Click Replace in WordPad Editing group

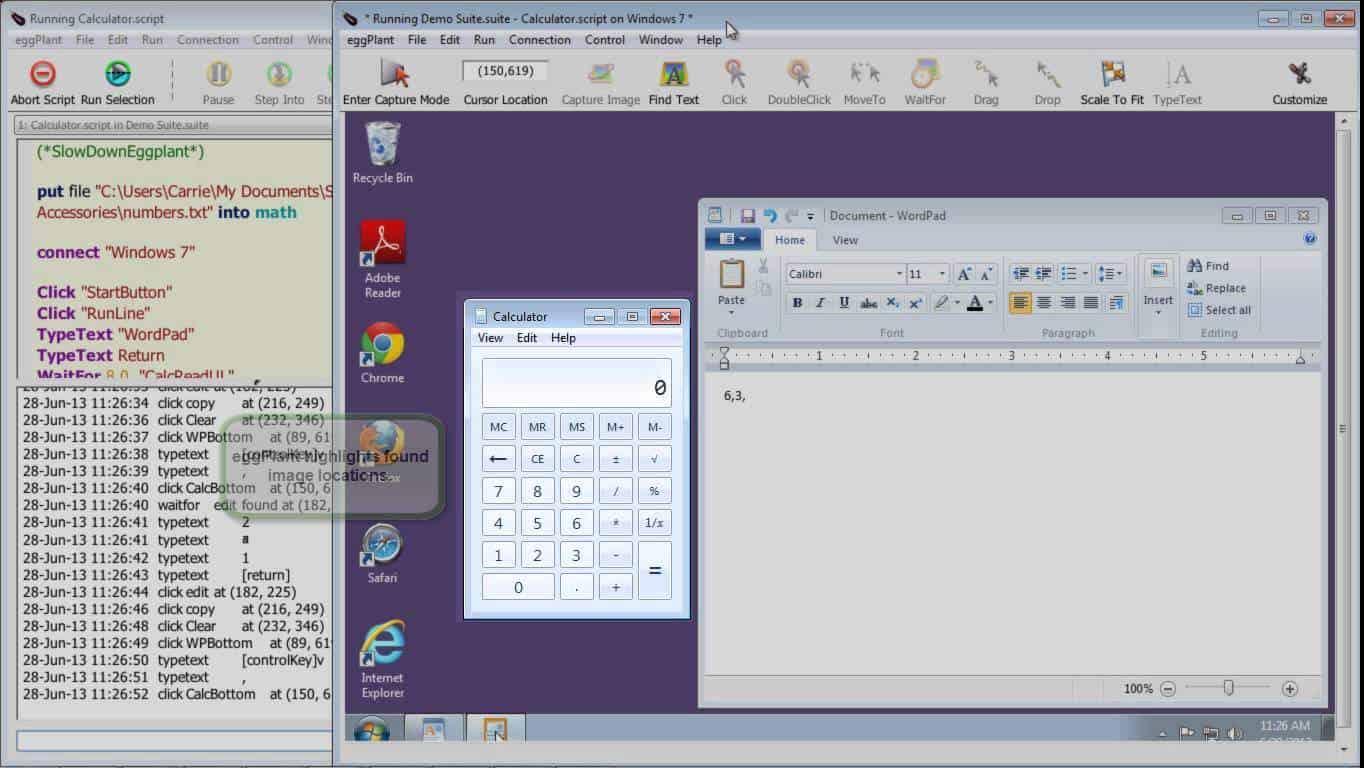coord(1216,288)
